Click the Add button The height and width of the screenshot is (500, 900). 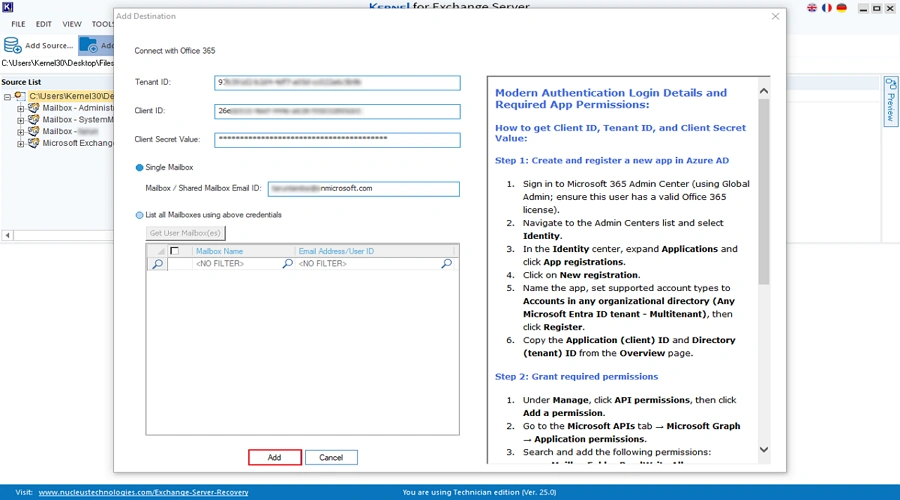point(274,457)
